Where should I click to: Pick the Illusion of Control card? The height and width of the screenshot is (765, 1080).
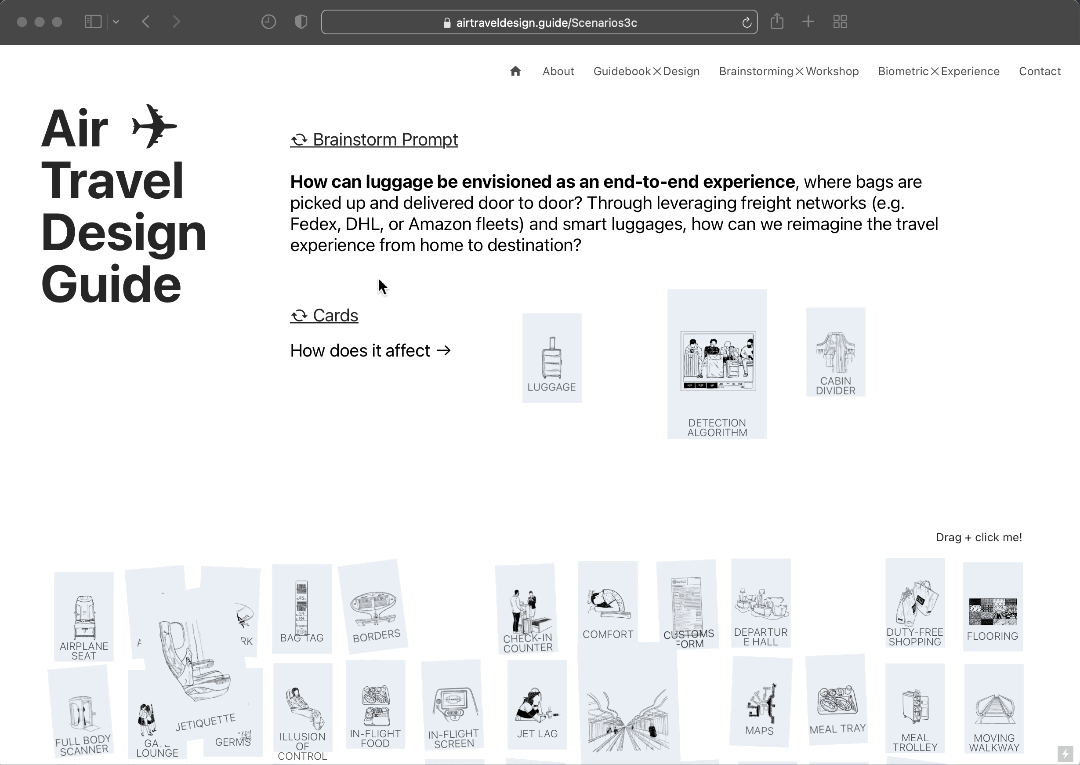point(302,713)
